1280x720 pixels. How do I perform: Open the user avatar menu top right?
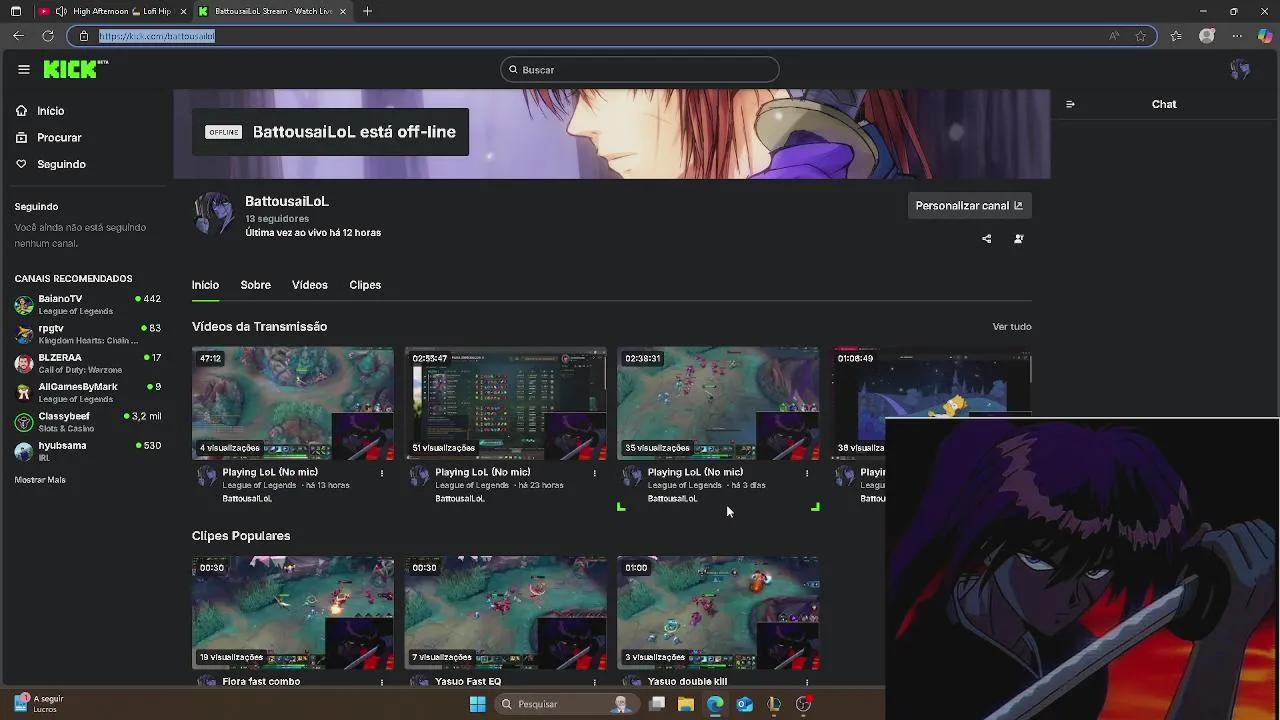click(1240, 69)
